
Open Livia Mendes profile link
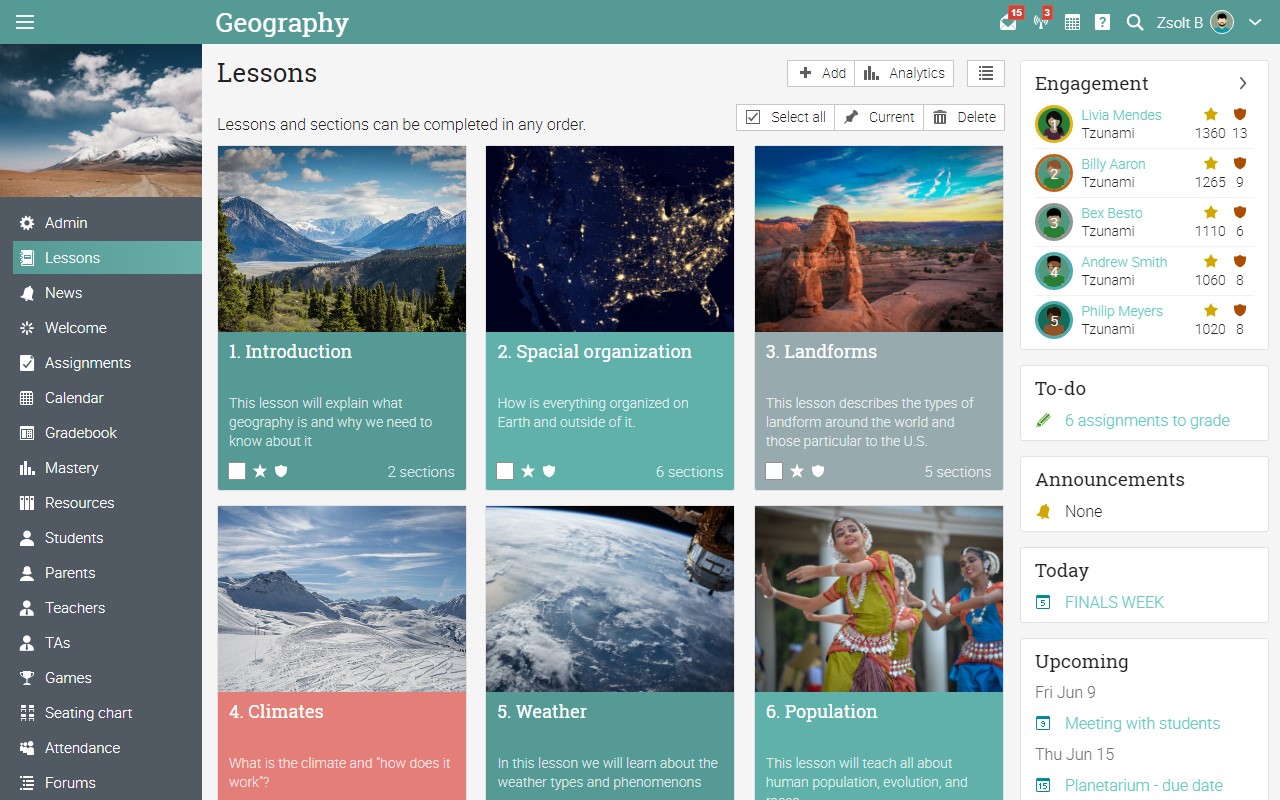click(1121, 115)
